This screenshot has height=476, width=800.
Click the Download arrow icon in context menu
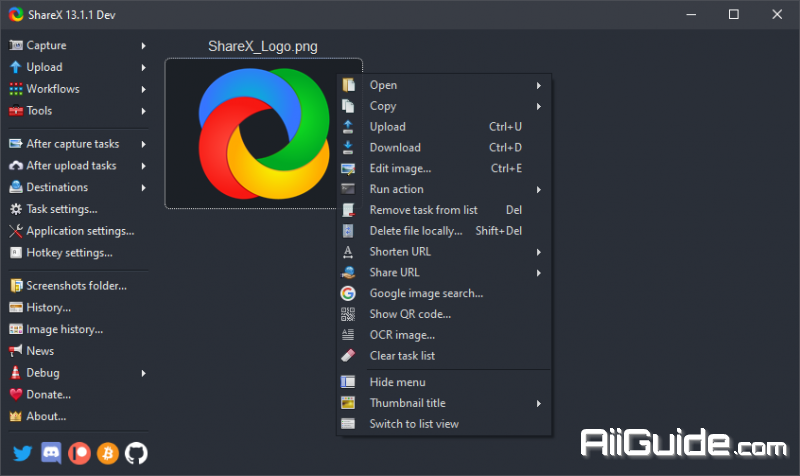tap(348, 147)
